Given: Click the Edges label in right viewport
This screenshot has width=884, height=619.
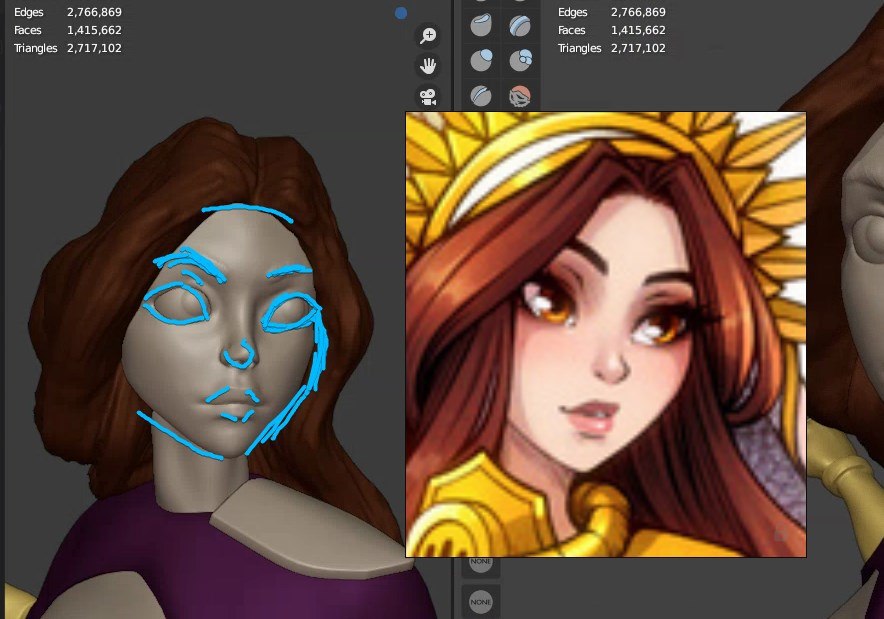Looking at the screenshot, I should 572,12.
